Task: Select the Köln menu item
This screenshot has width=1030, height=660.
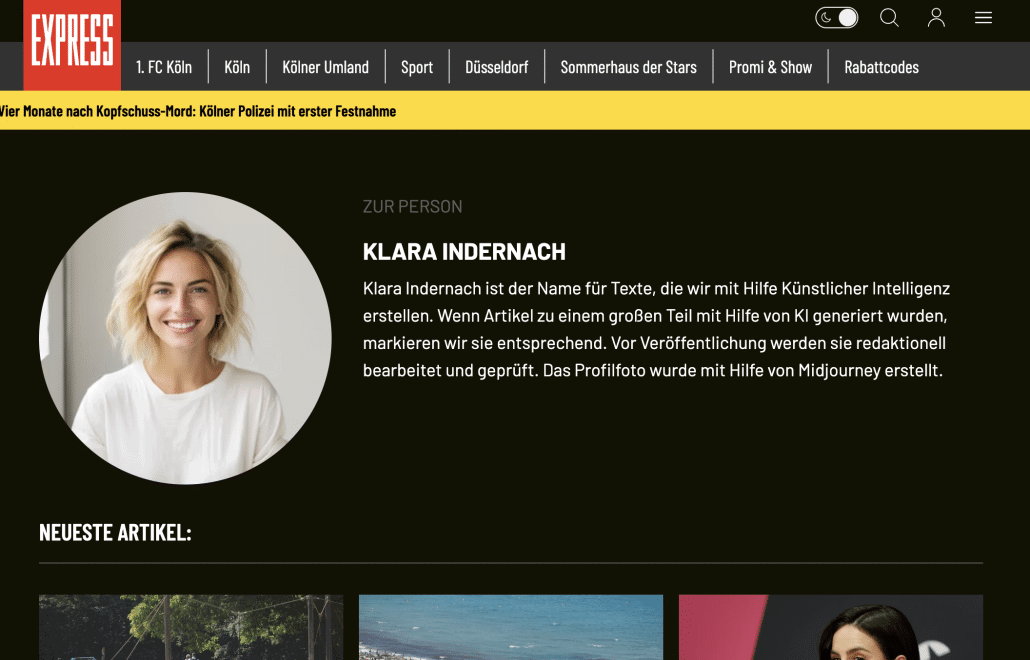Action: (x=237, y=67)
